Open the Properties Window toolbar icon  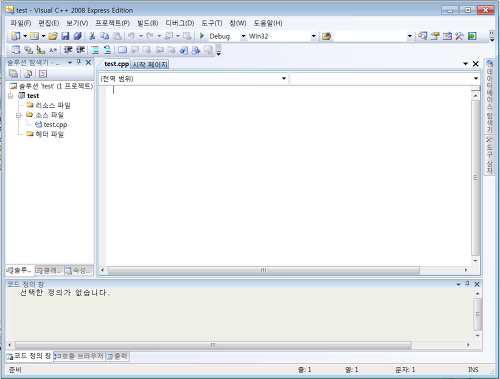[435, 36]
